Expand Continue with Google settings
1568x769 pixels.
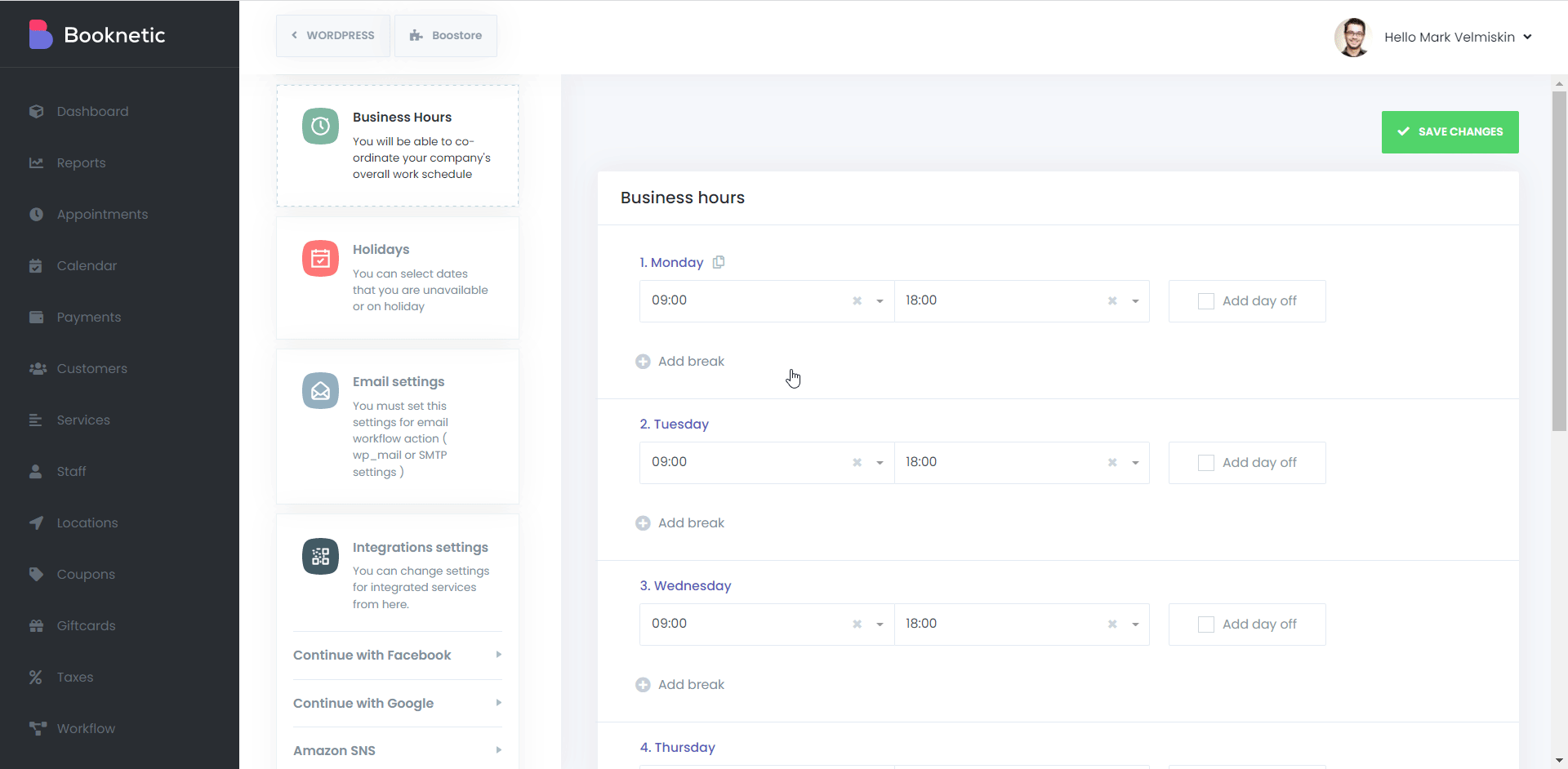[x=398, y=703]
